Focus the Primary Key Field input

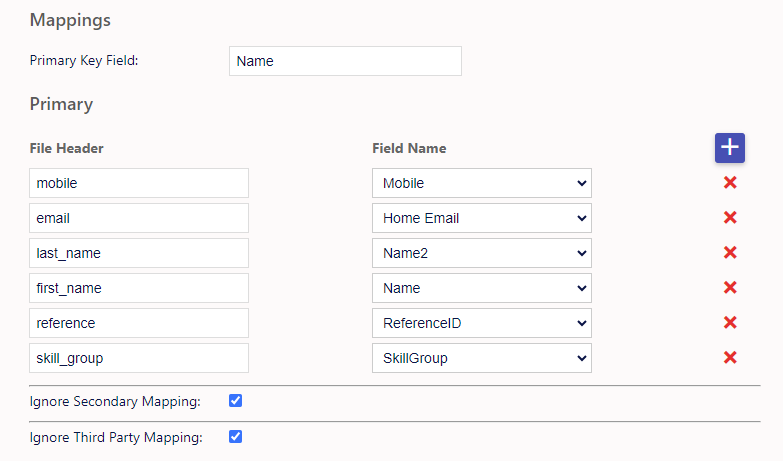tap(345, 61)
